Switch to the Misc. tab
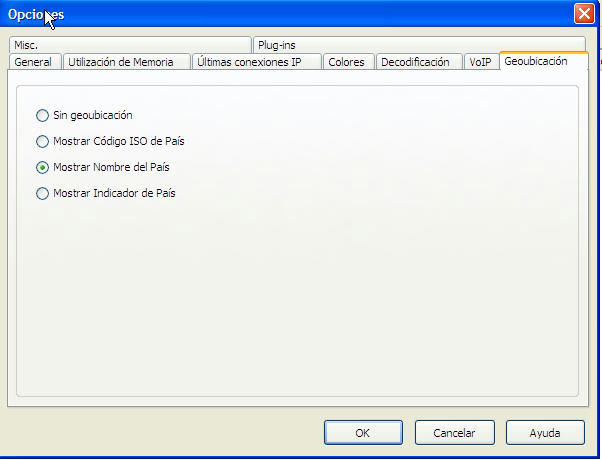This screenshot has height=460, width=602. (x=130, y=45)
